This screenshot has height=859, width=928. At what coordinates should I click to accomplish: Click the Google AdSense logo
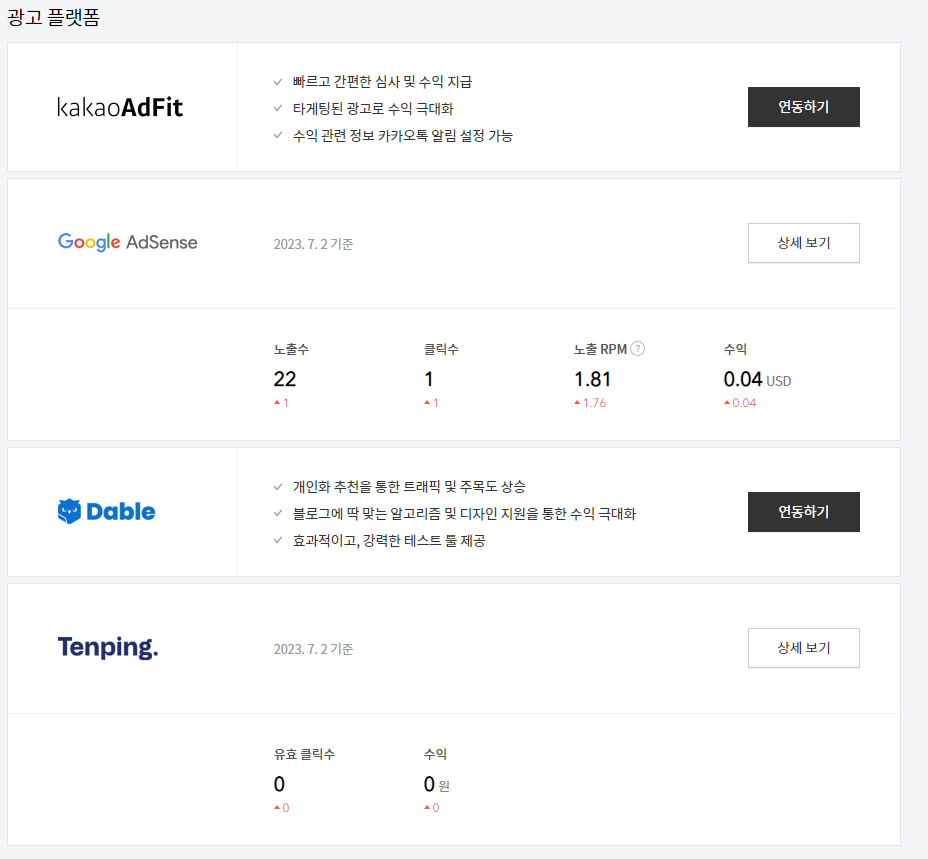(127, 242)
